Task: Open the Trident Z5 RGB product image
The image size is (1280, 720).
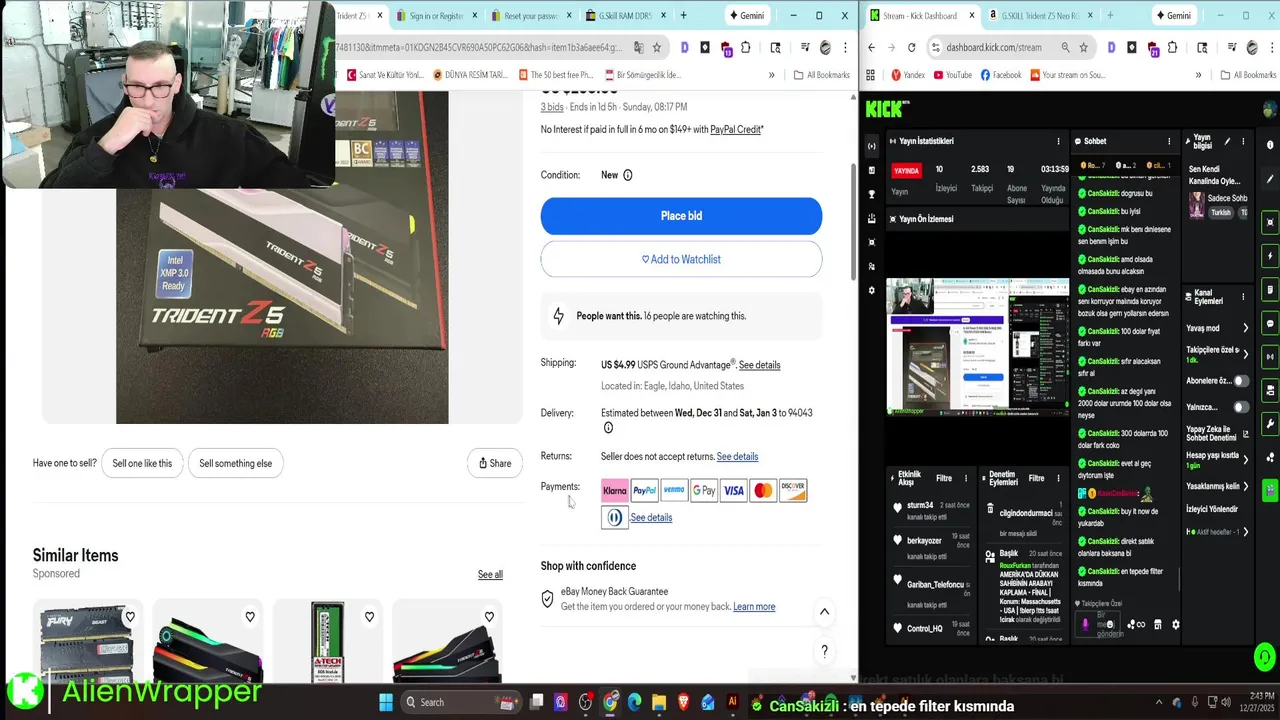Action: (282, 258)
